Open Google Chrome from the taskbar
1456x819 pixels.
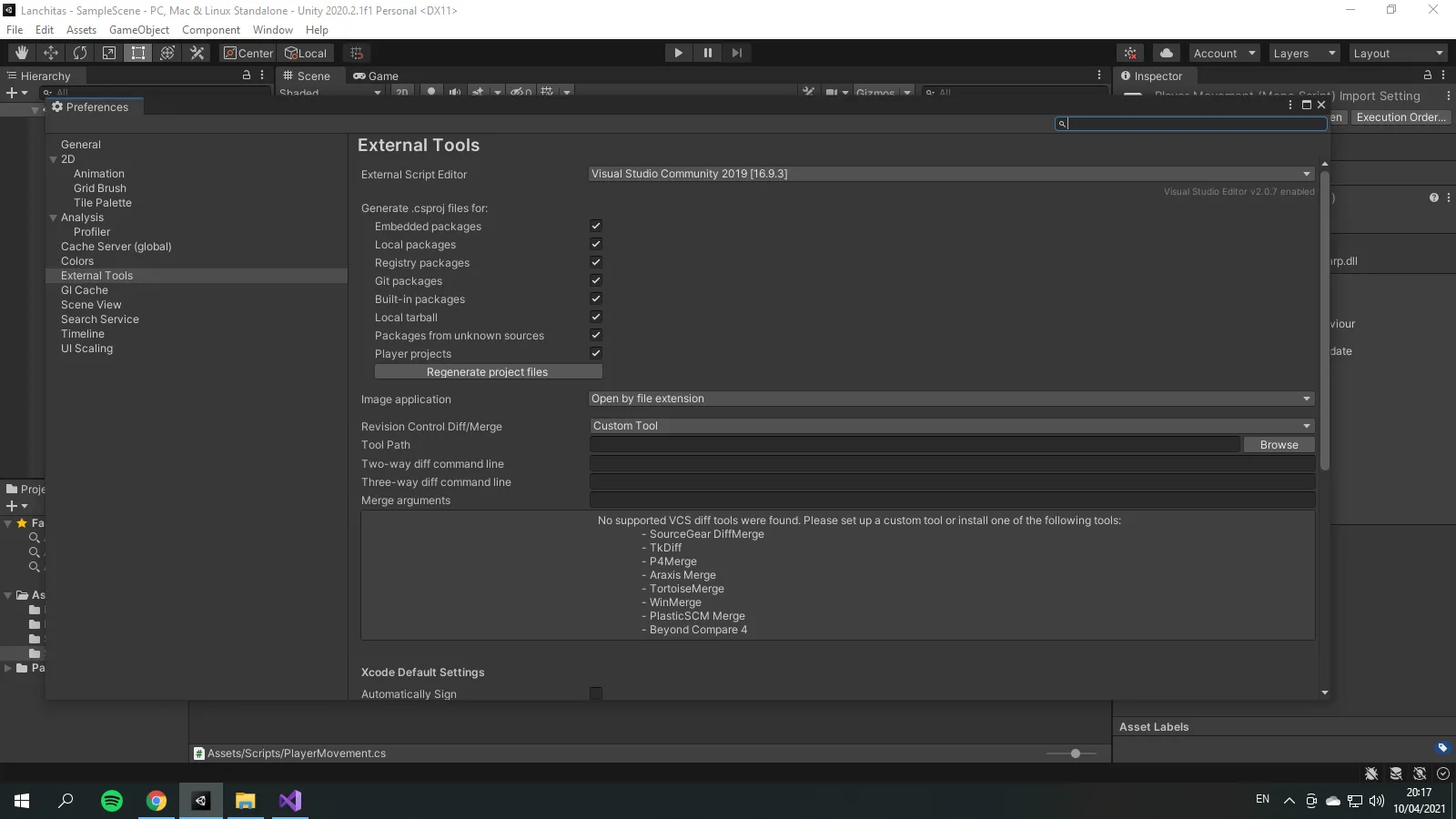[x=157, y=801]
